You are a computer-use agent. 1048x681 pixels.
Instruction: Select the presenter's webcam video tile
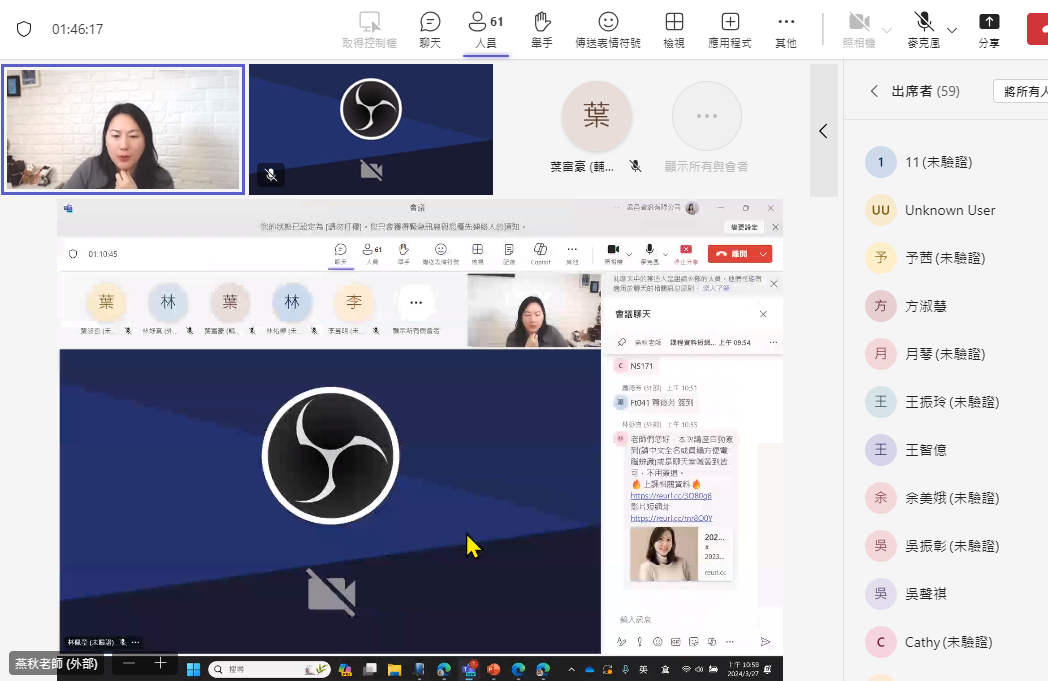[x=123, y=129]
